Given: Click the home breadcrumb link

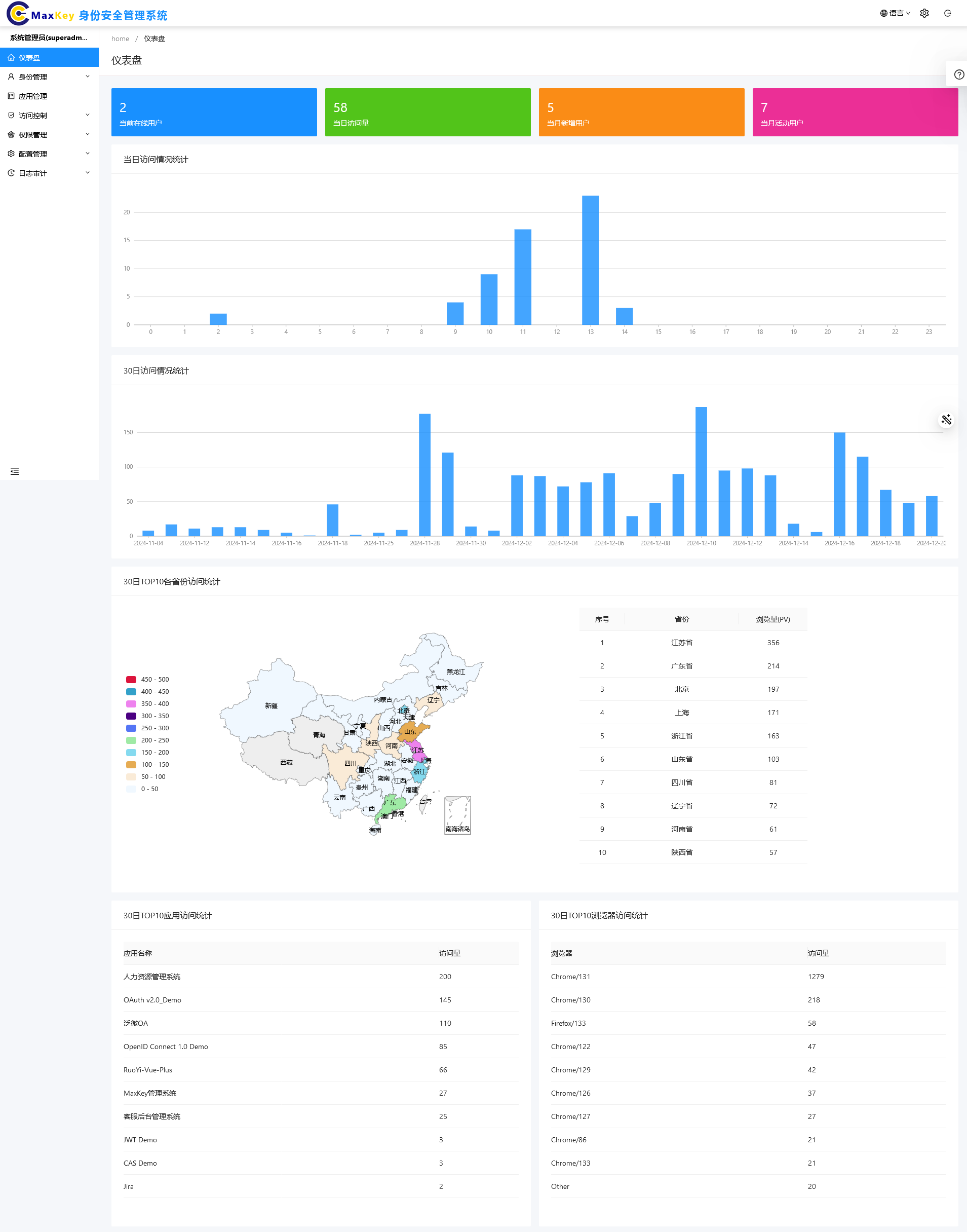Looking at the screenshot, I should point(120,39).
